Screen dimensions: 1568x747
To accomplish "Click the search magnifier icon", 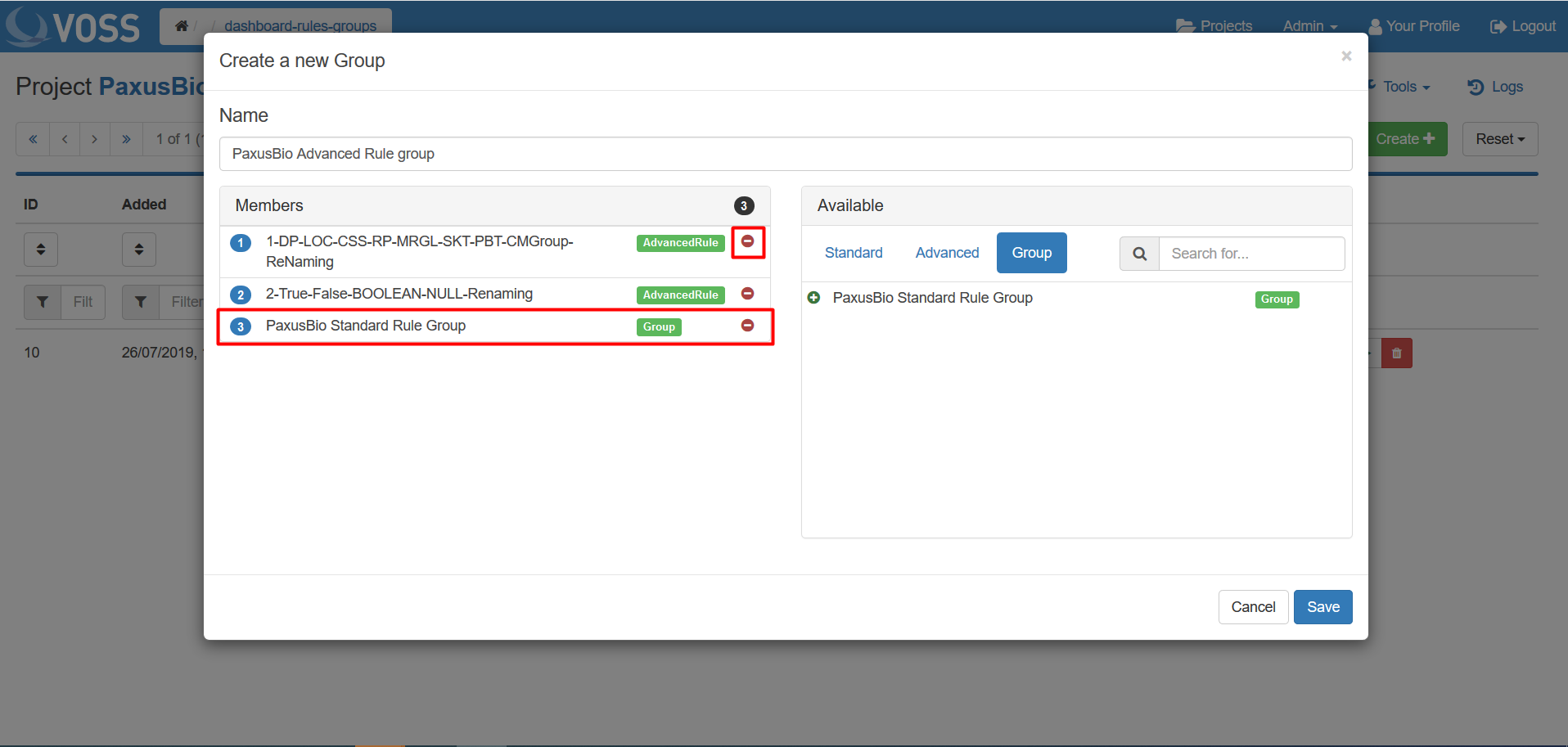I will 1139,254.
